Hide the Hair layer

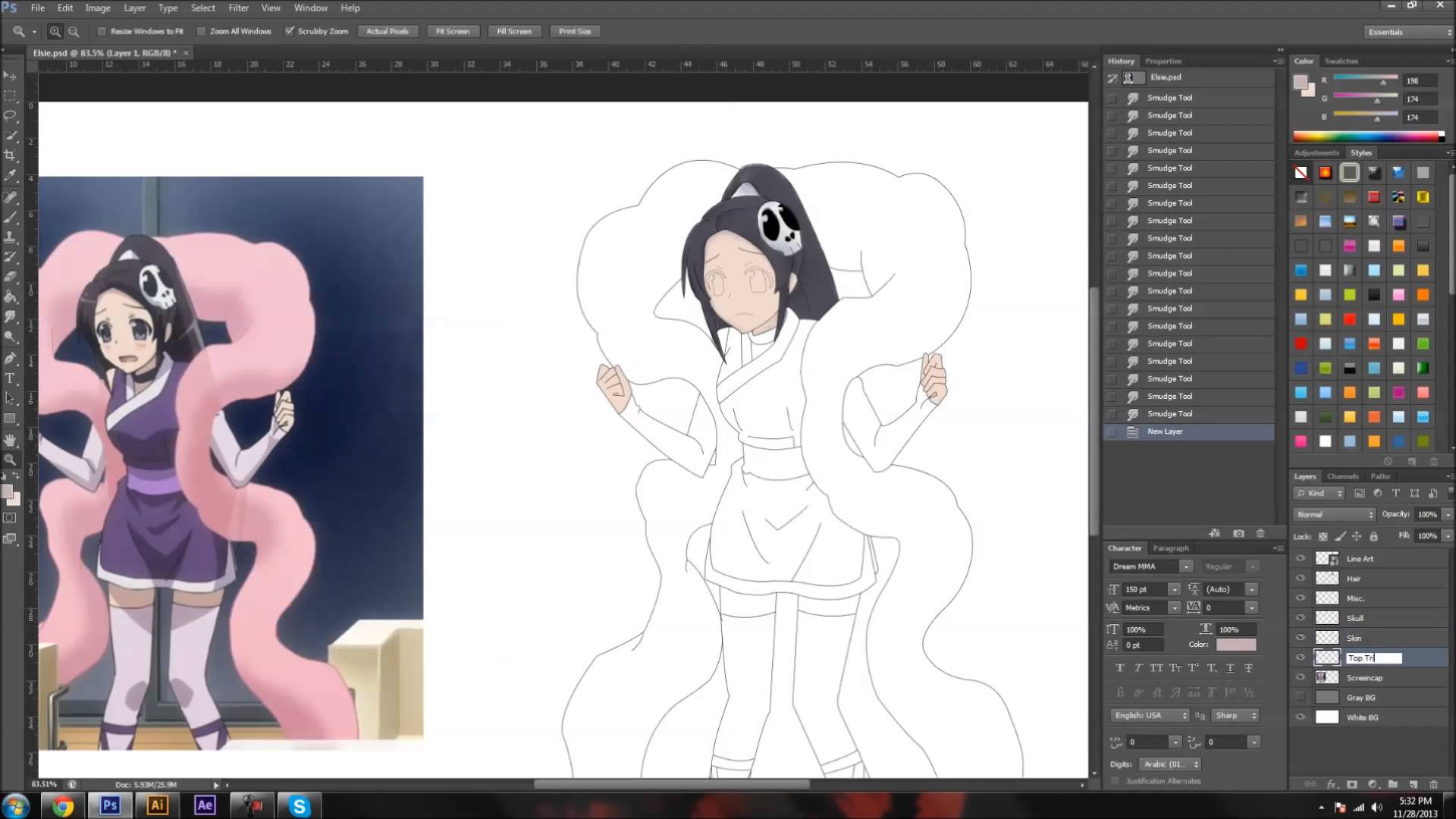click(1301, 578)
